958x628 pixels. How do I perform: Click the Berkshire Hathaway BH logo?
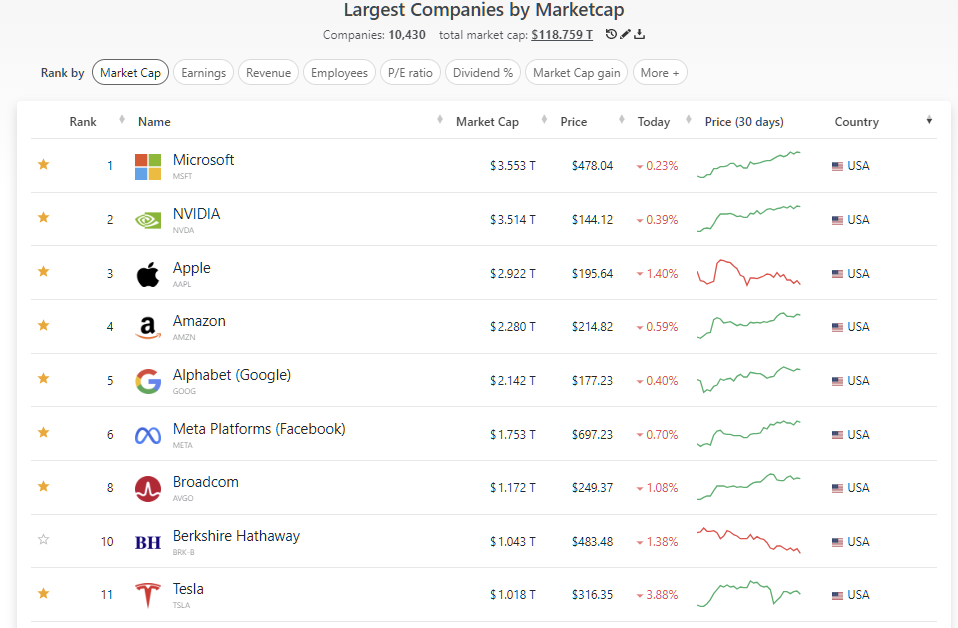147,541
